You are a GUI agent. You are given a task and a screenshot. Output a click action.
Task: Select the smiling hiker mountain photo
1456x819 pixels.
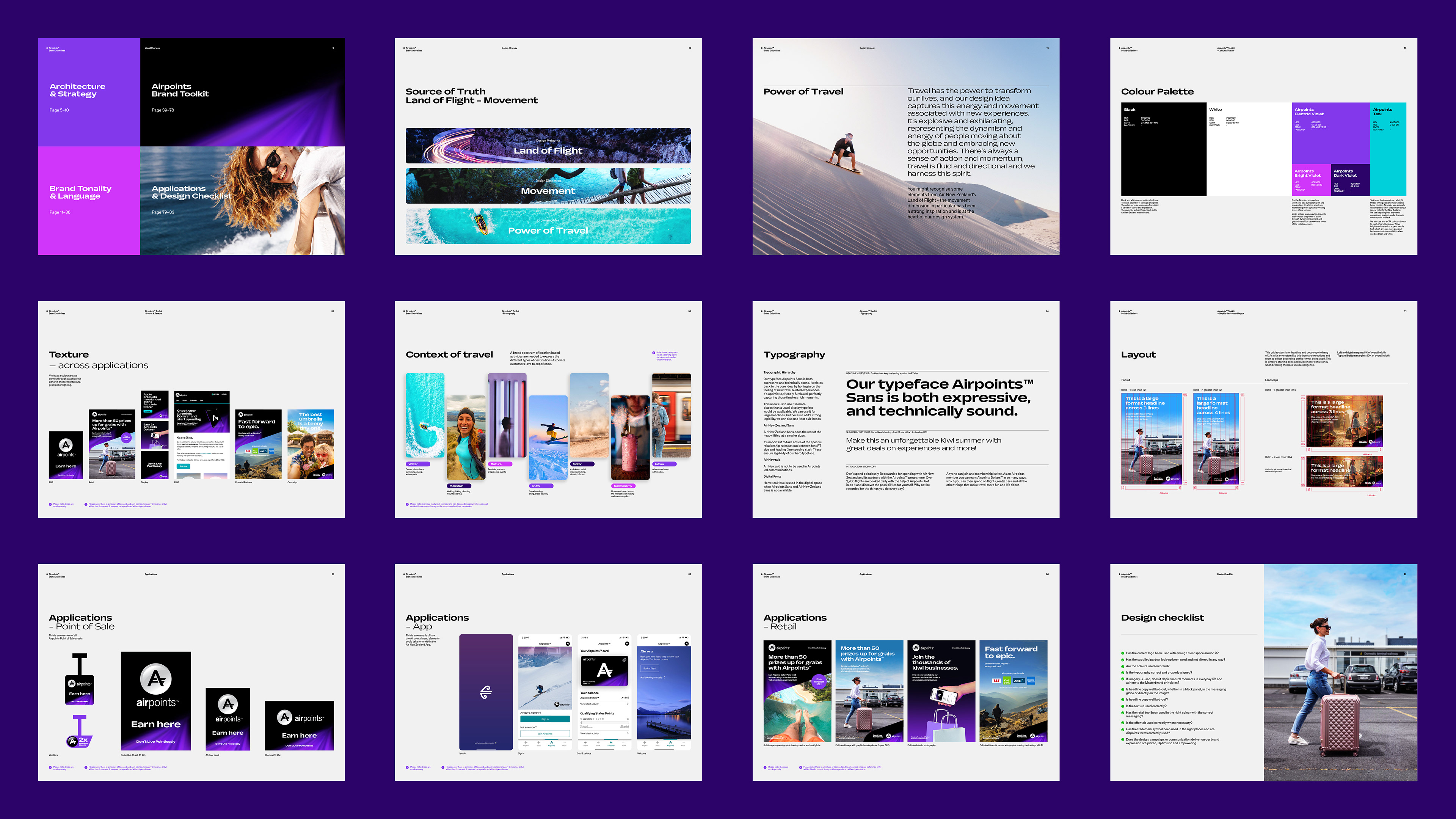coord(466,438)
